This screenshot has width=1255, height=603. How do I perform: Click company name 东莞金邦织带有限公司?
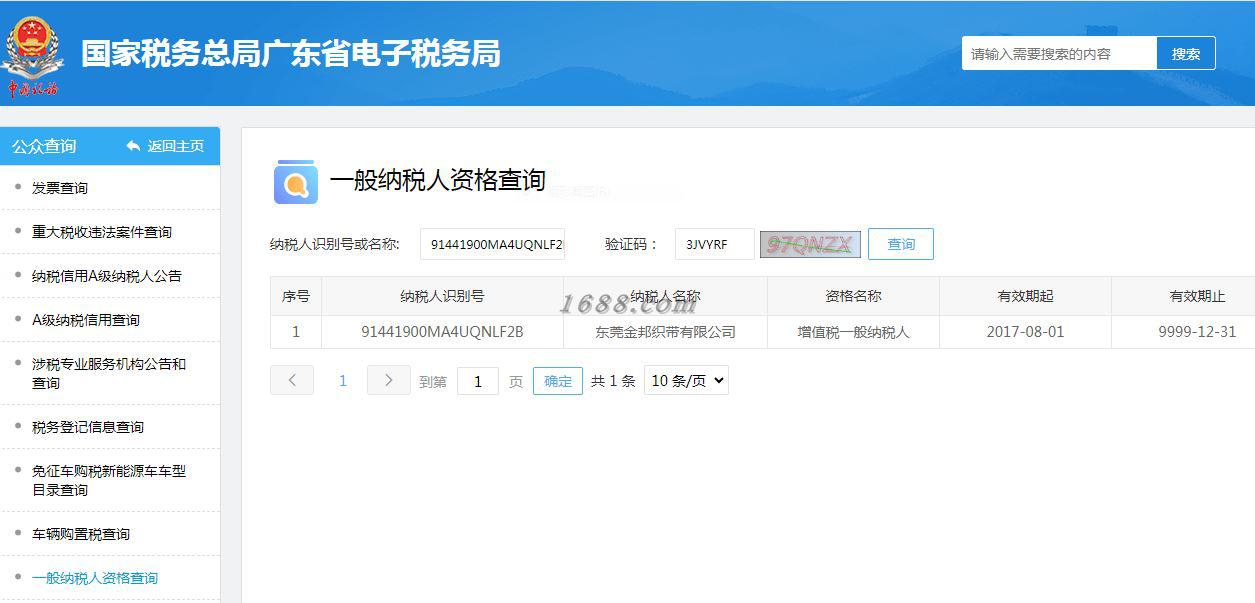pos(665,332)
